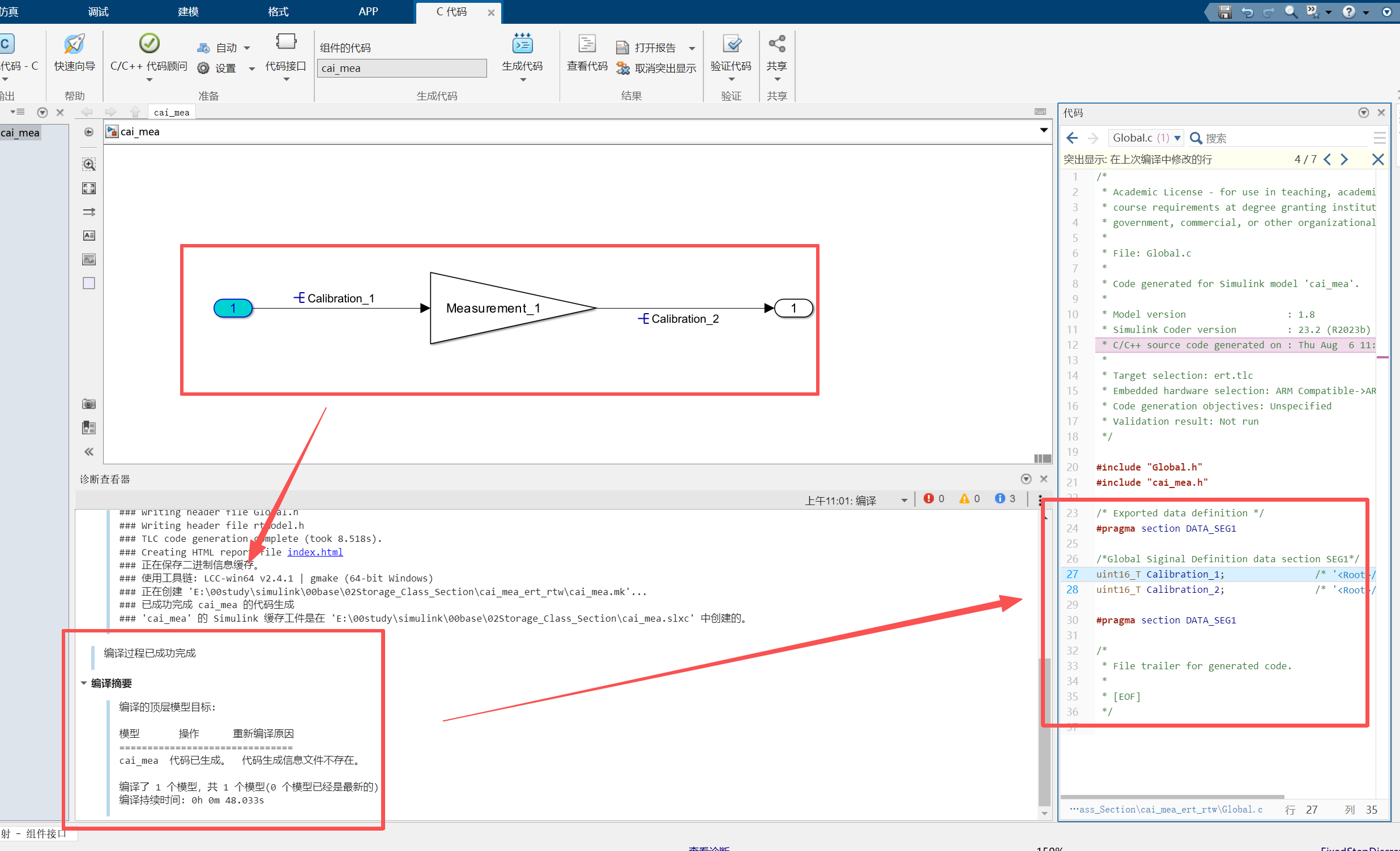Image resolution: width=1400 pixels, height=851 pixels.
Task: Click fit to view palette tool
Action: click(89, 188)
